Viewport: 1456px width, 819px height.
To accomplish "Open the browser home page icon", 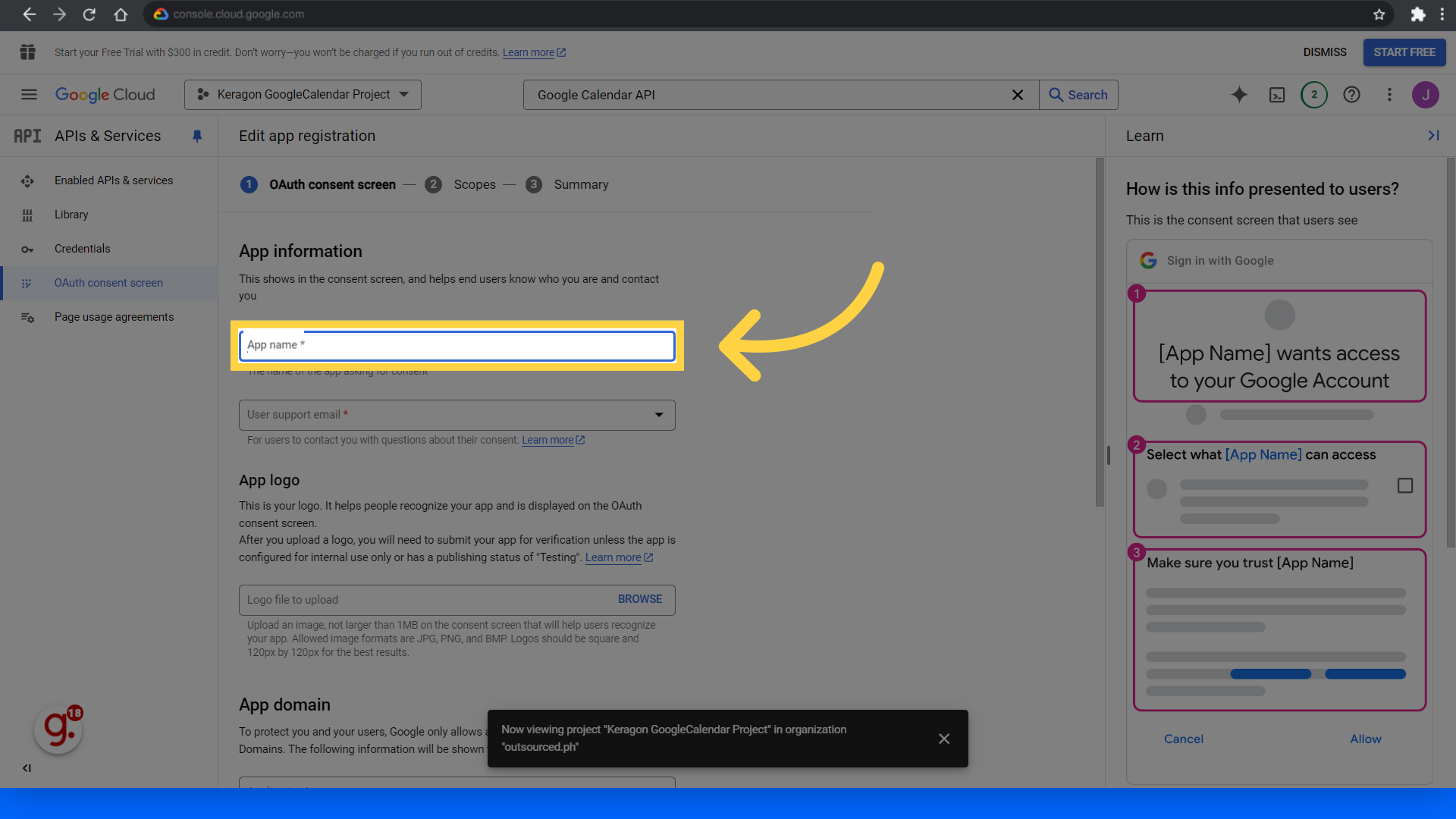I will 121,14.
